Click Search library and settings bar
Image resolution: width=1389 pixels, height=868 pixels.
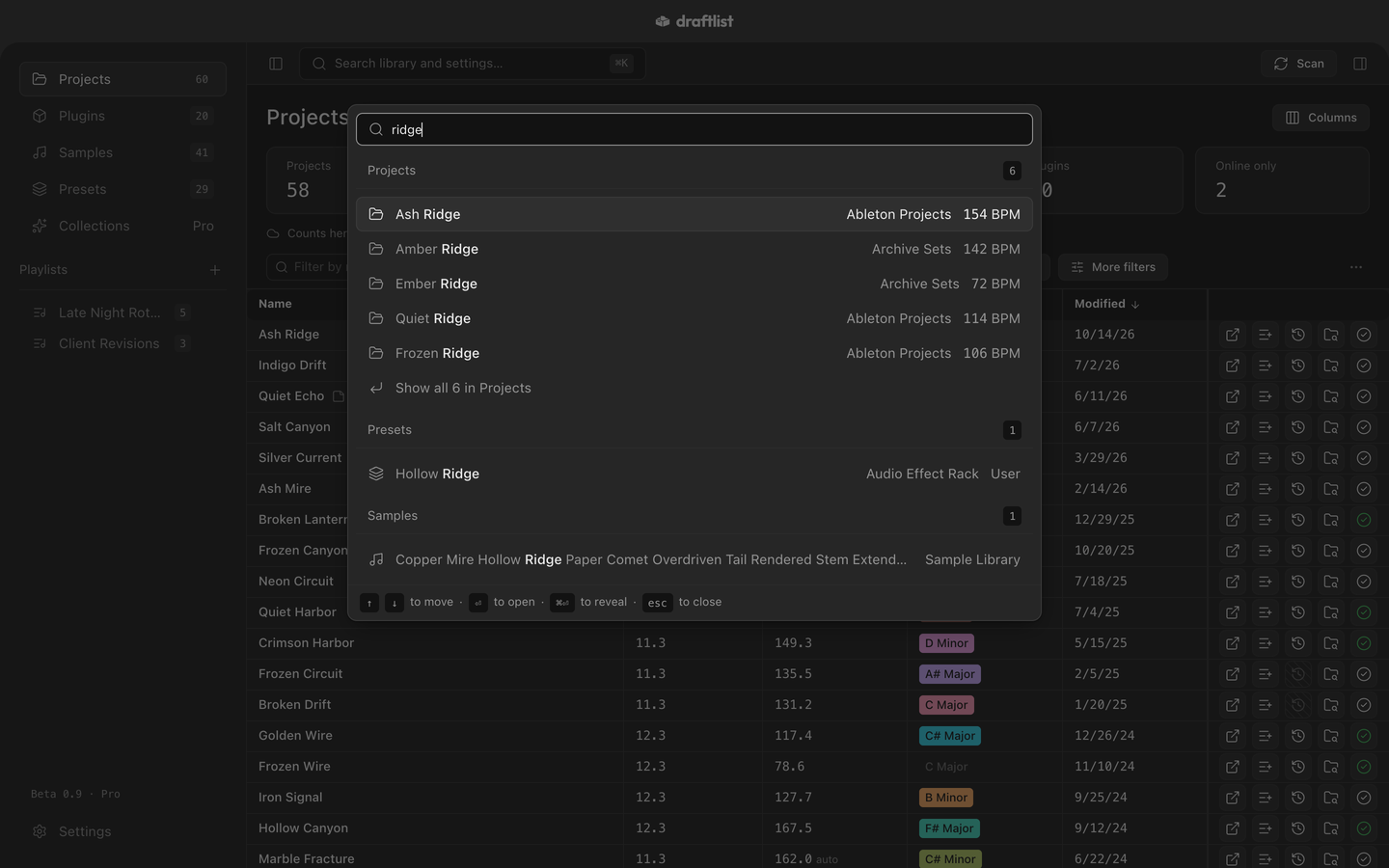(473, 64)
